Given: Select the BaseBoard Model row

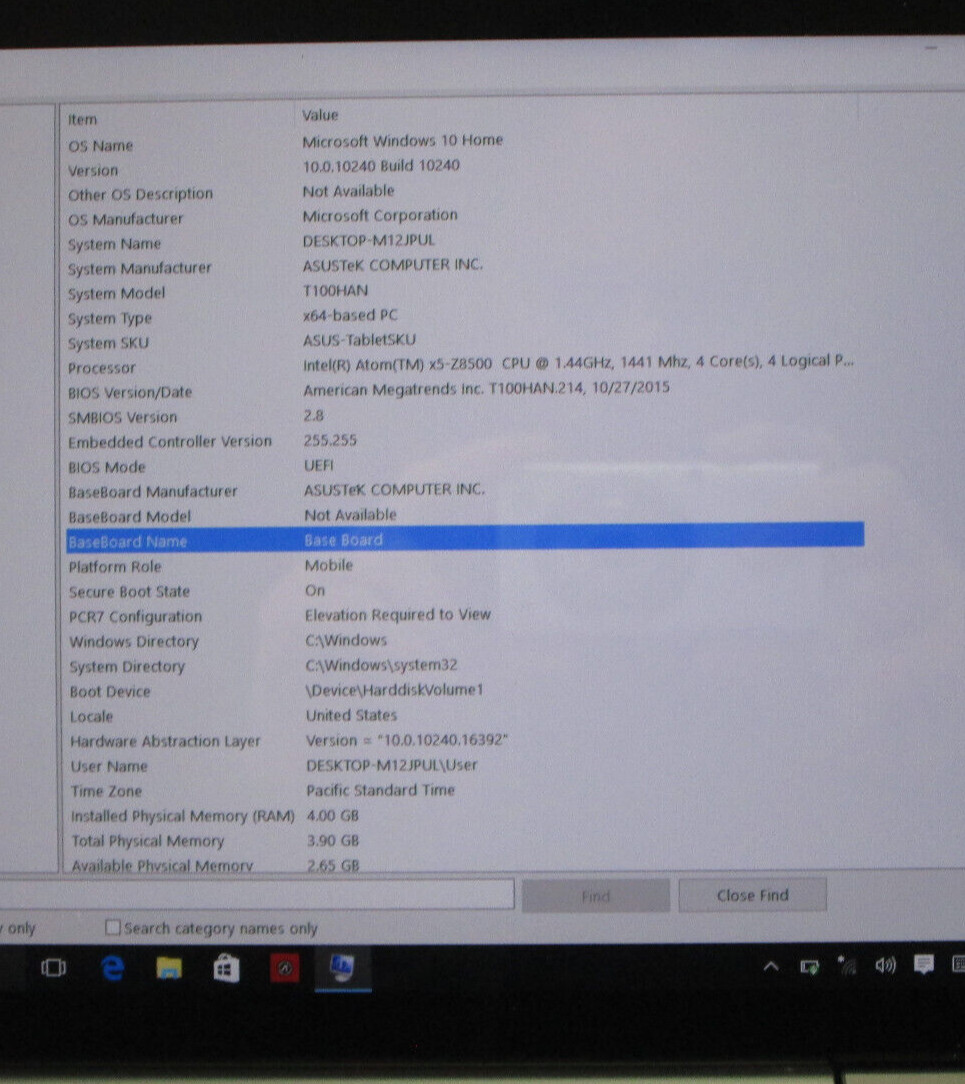Looking at the screenshot, I should (x=463, y=516).
